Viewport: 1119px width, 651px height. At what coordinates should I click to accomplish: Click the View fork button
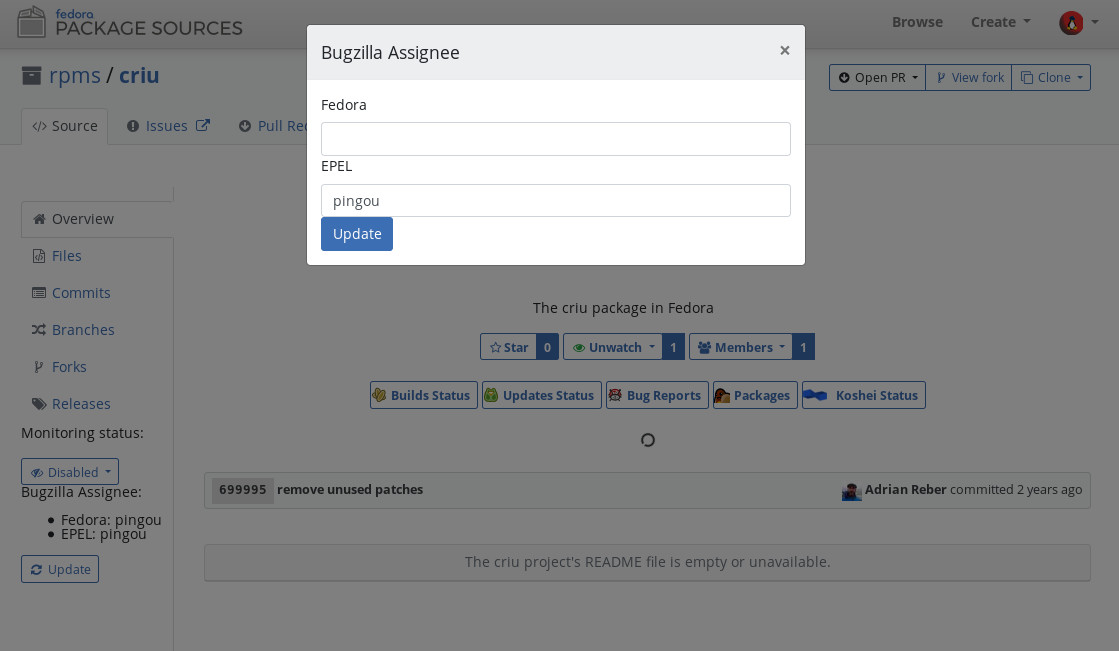tap(968, 77)
